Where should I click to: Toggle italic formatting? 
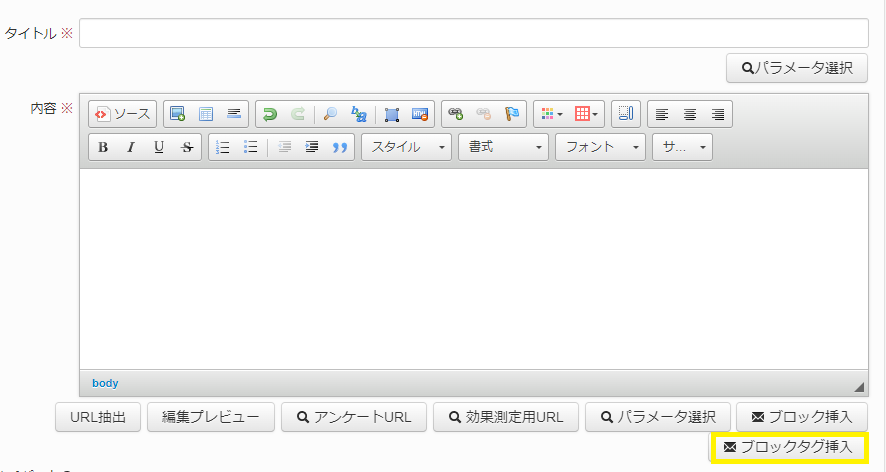tap(130, 147)
